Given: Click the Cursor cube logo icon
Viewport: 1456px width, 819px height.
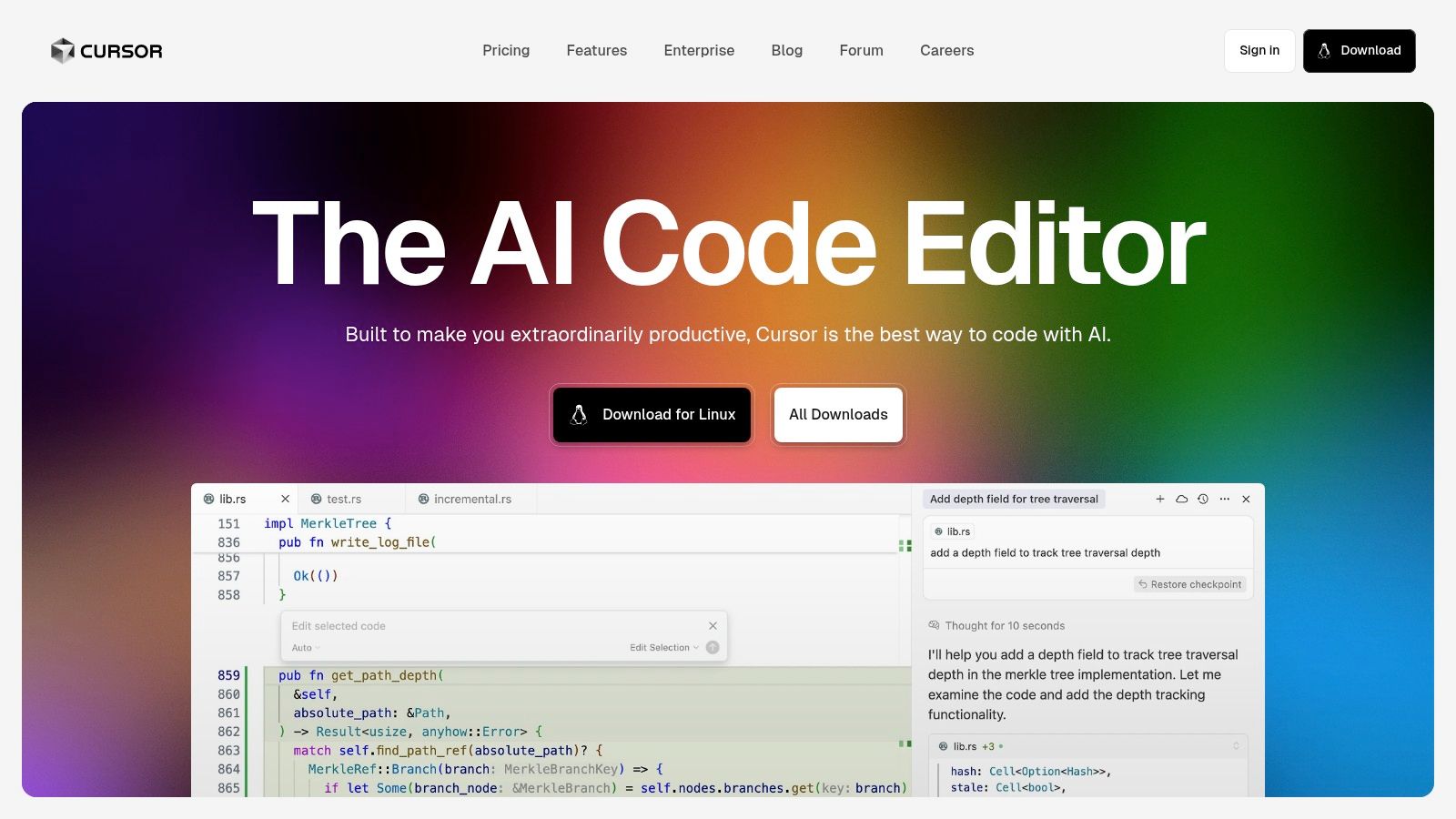Looking at the screenshot, I should coord(62,51).
